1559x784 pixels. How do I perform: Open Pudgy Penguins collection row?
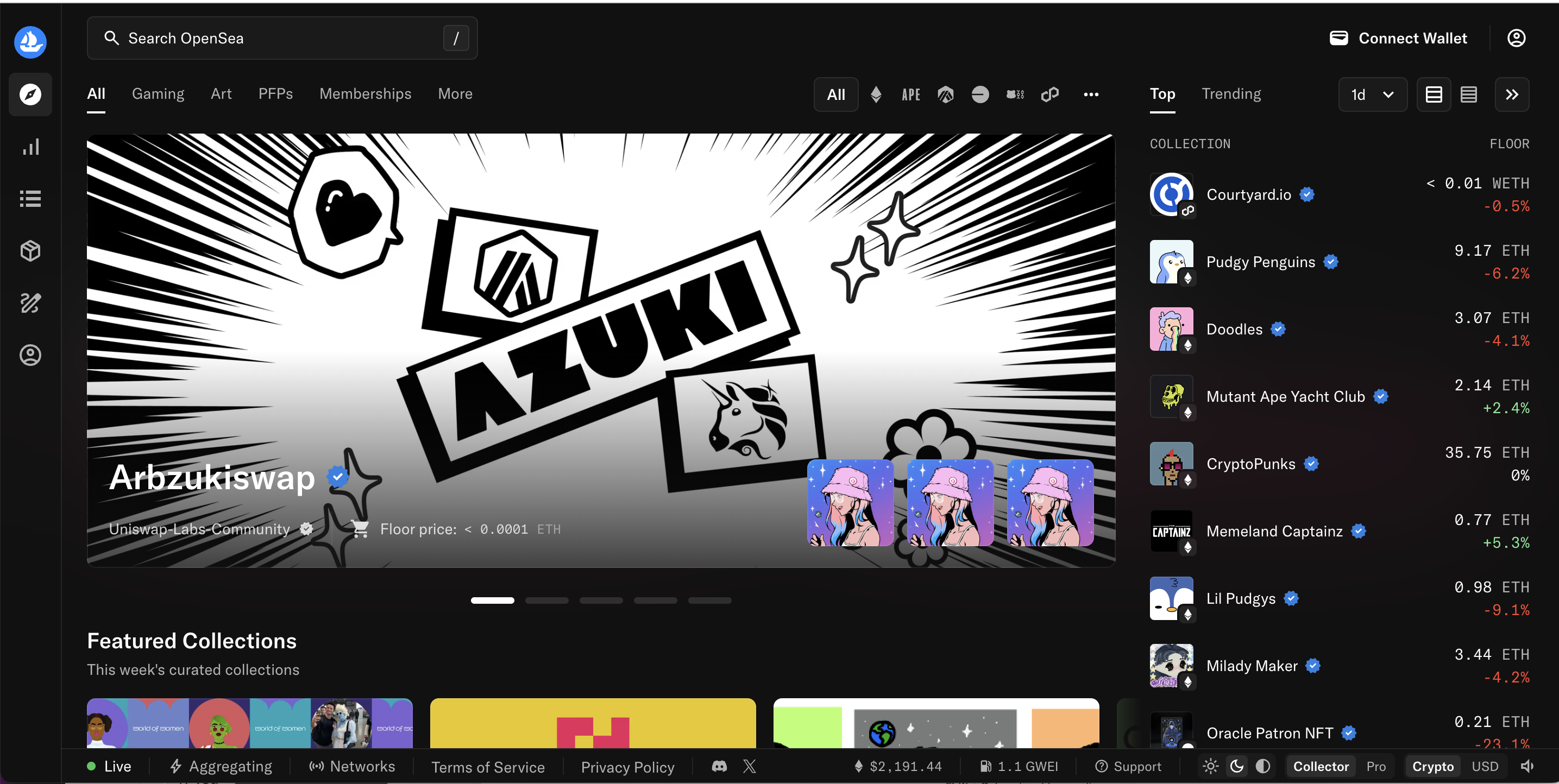pyautogui.click(x=1340, y=262)
